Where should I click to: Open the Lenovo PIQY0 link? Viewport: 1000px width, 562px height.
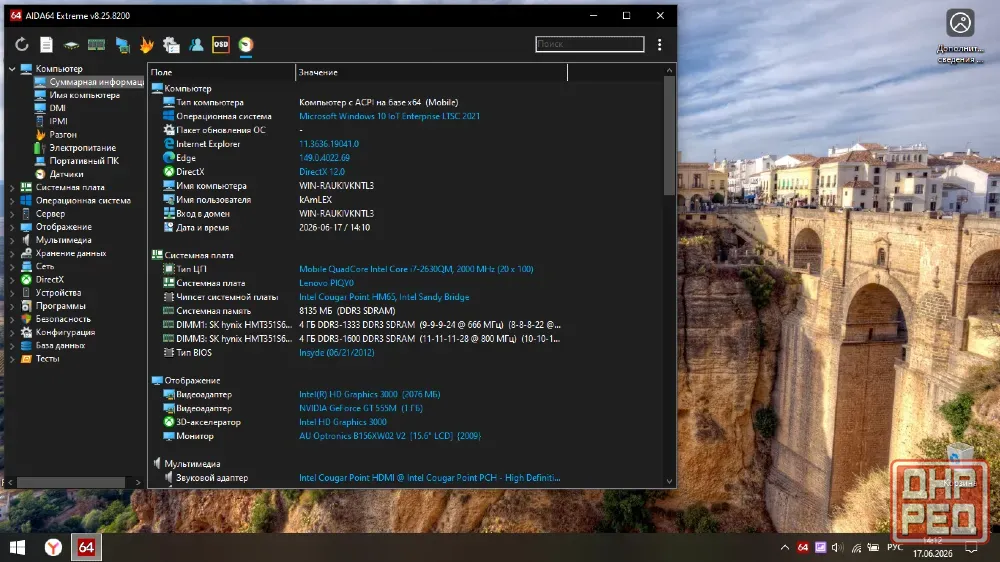[x=326, y=283]
